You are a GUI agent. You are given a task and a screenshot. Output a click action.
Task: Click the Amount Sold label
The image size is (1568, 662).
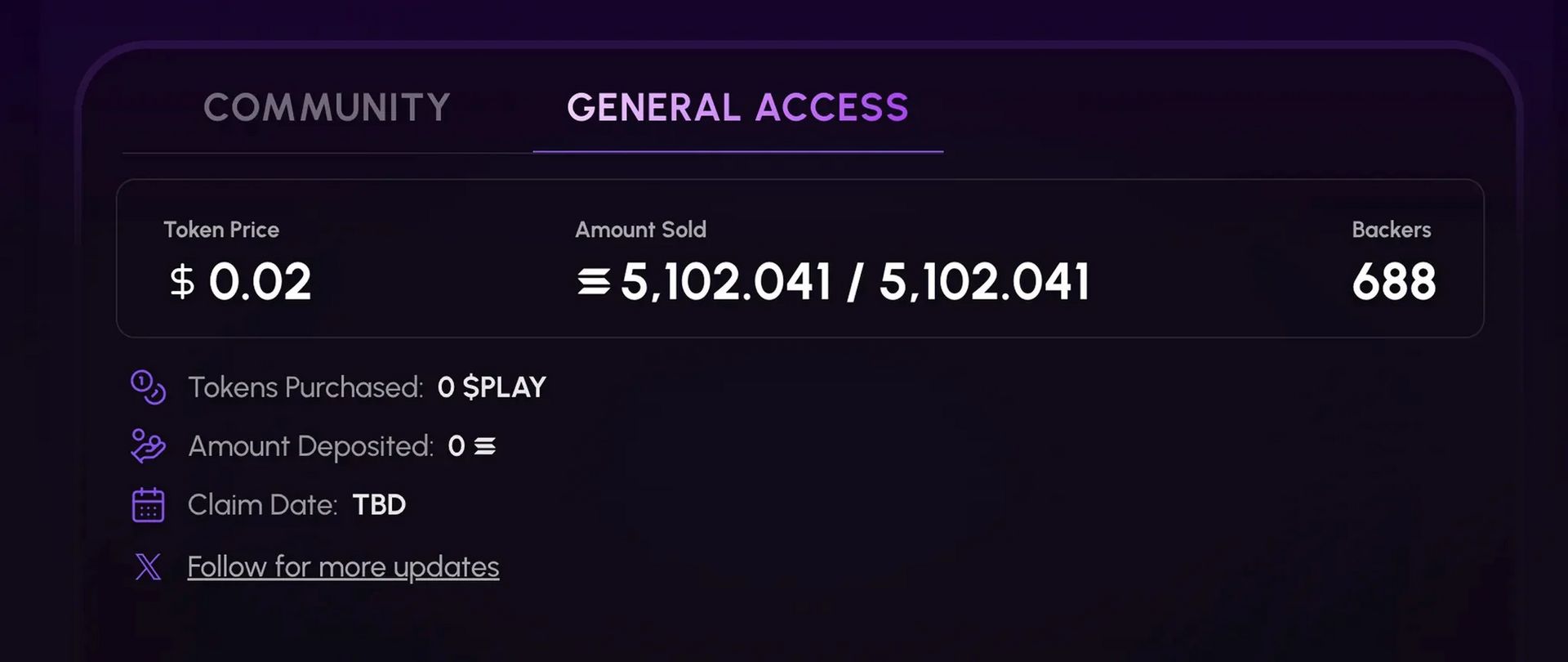[x=640, y=230]
